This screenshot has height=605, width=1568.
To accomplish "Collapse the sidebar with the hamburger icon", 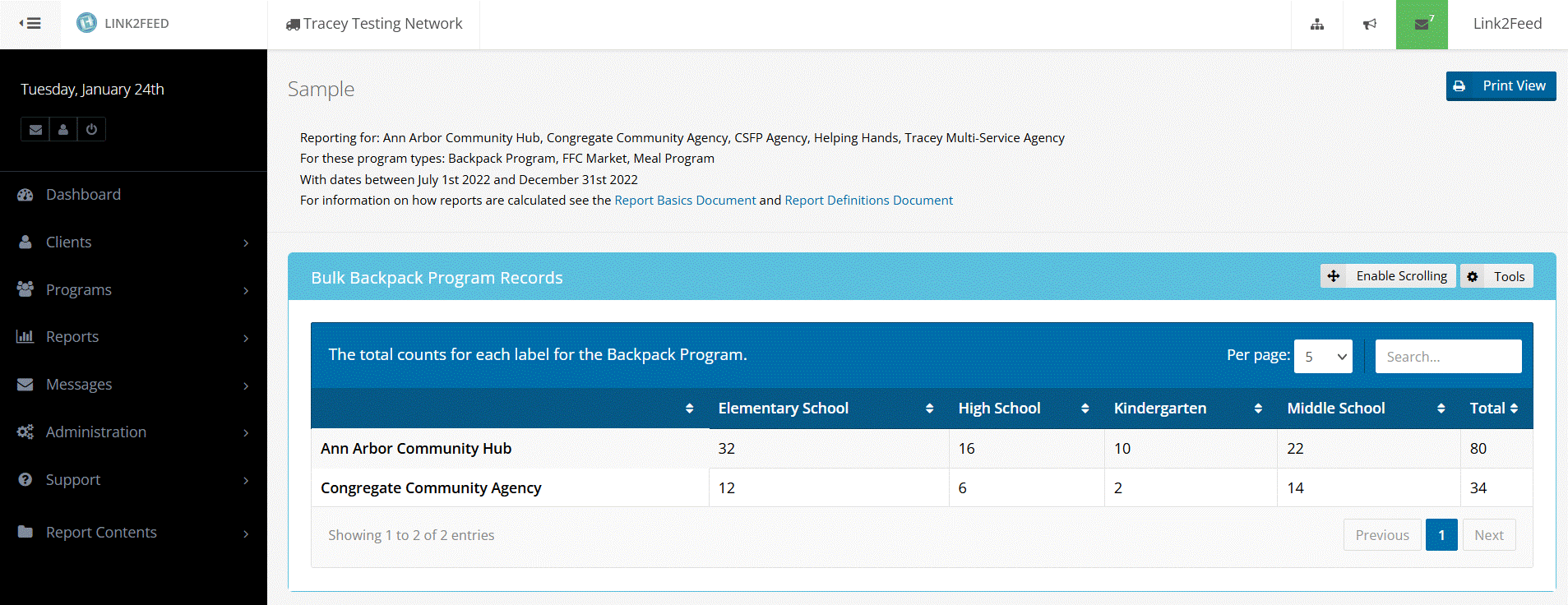I will click(x=30, y=23).
